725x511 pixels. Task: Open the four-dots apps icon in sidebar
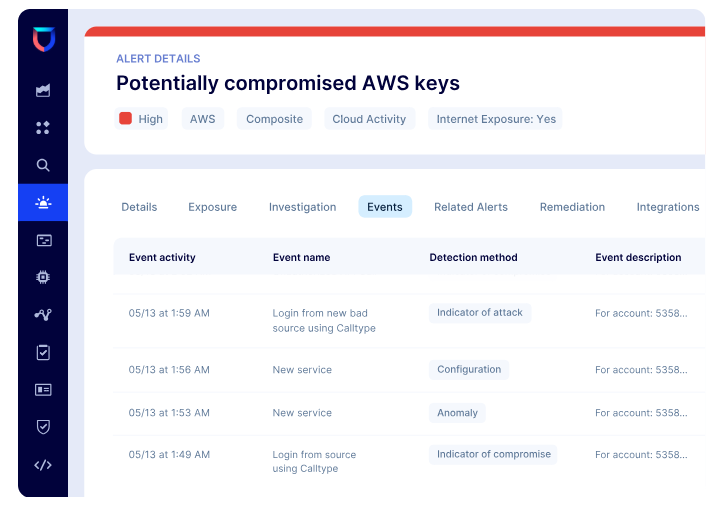43,128
